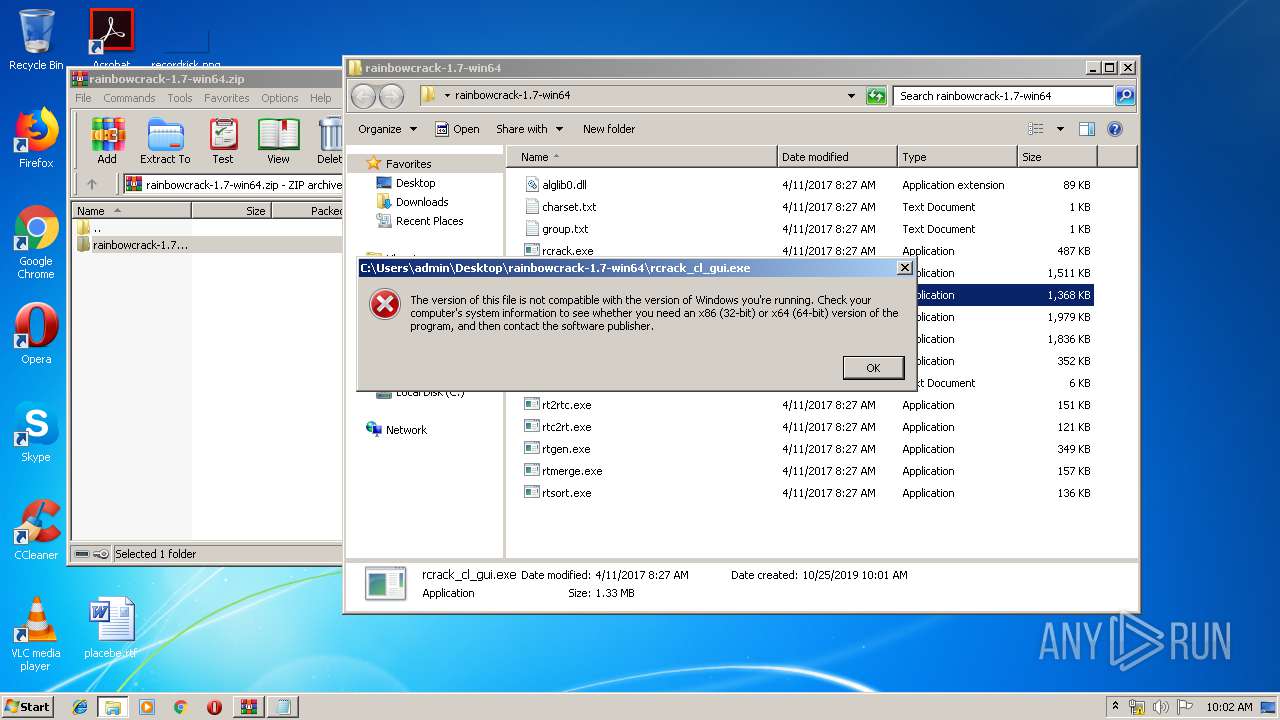Open Skype desktop shortcut
Screen dimensions: 1280x720
[x=36, y=433]
